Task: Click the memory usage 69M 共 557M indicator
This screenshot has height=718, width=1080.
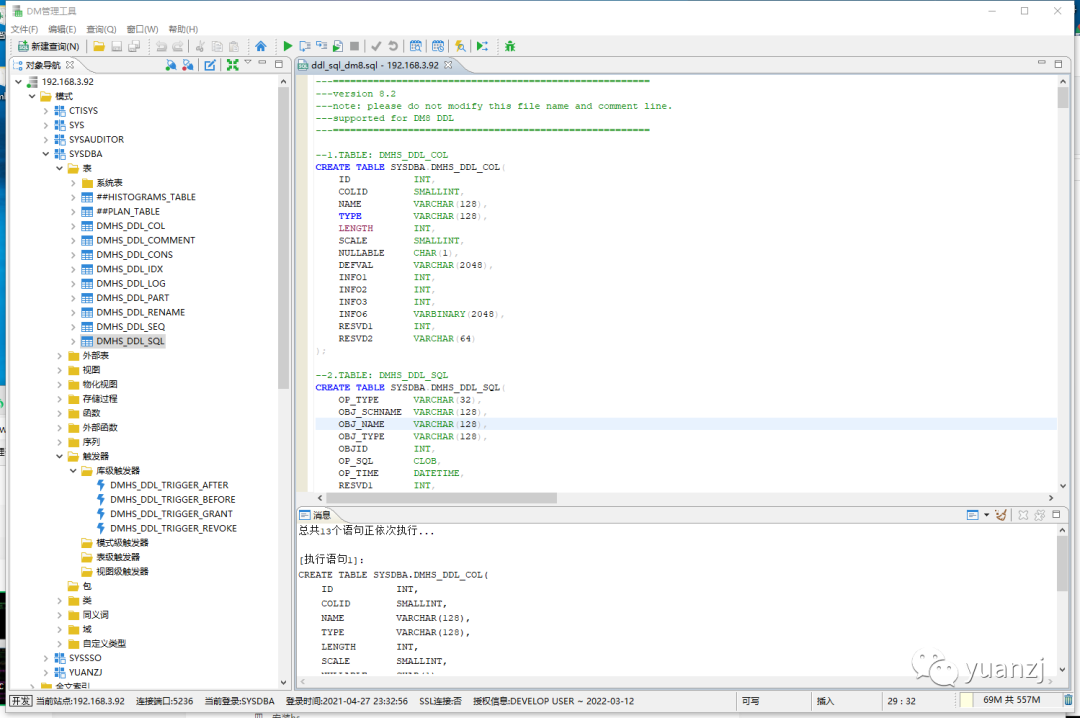Action: coord(1011,700)
